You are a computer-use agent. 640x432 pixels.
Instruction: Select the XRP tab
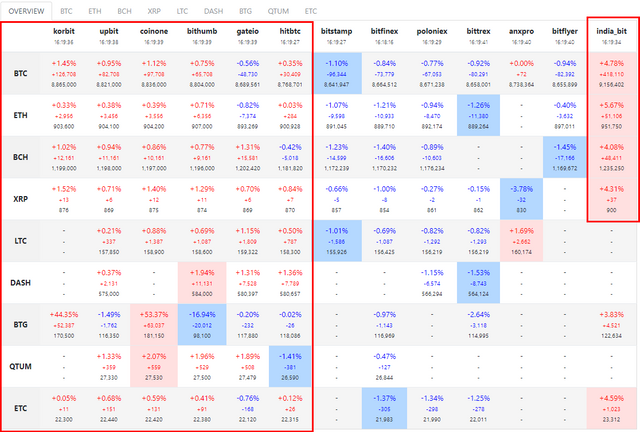[154, 11]
